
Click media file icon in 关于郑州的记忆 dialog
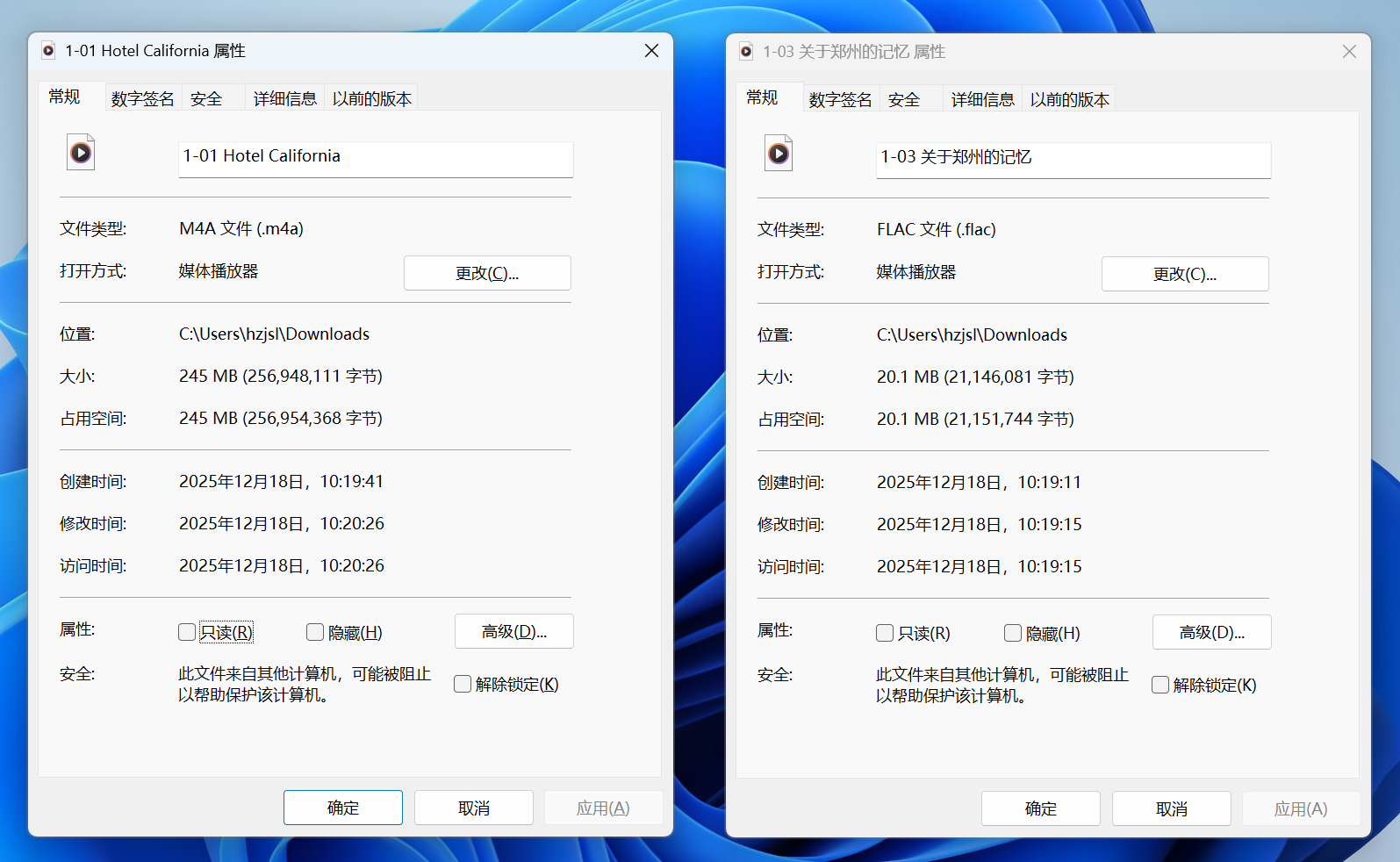click(x=779, y=154)
